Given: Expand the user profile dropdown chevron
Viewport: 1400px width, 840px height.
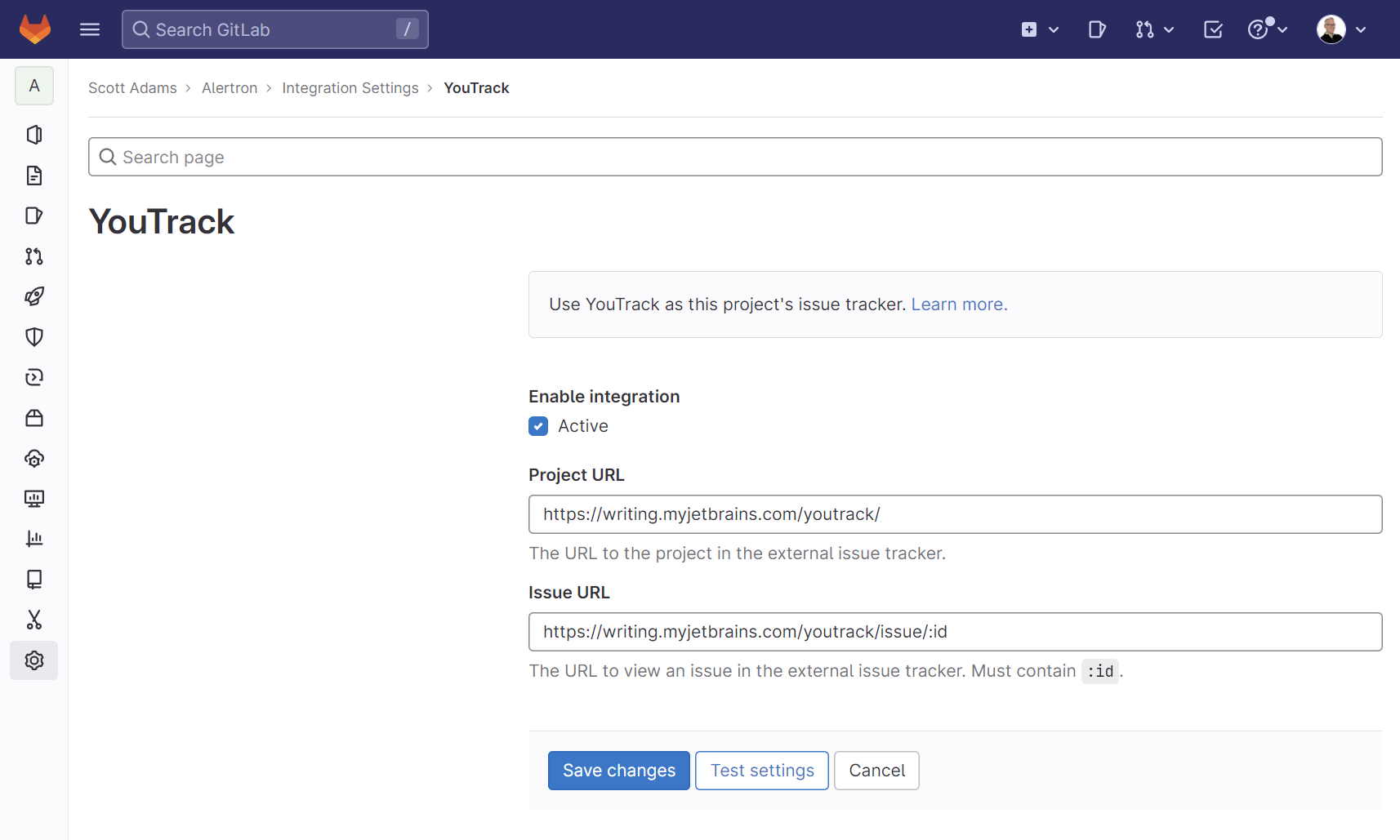Looking at the screenshot, I should coord(1361,30).
